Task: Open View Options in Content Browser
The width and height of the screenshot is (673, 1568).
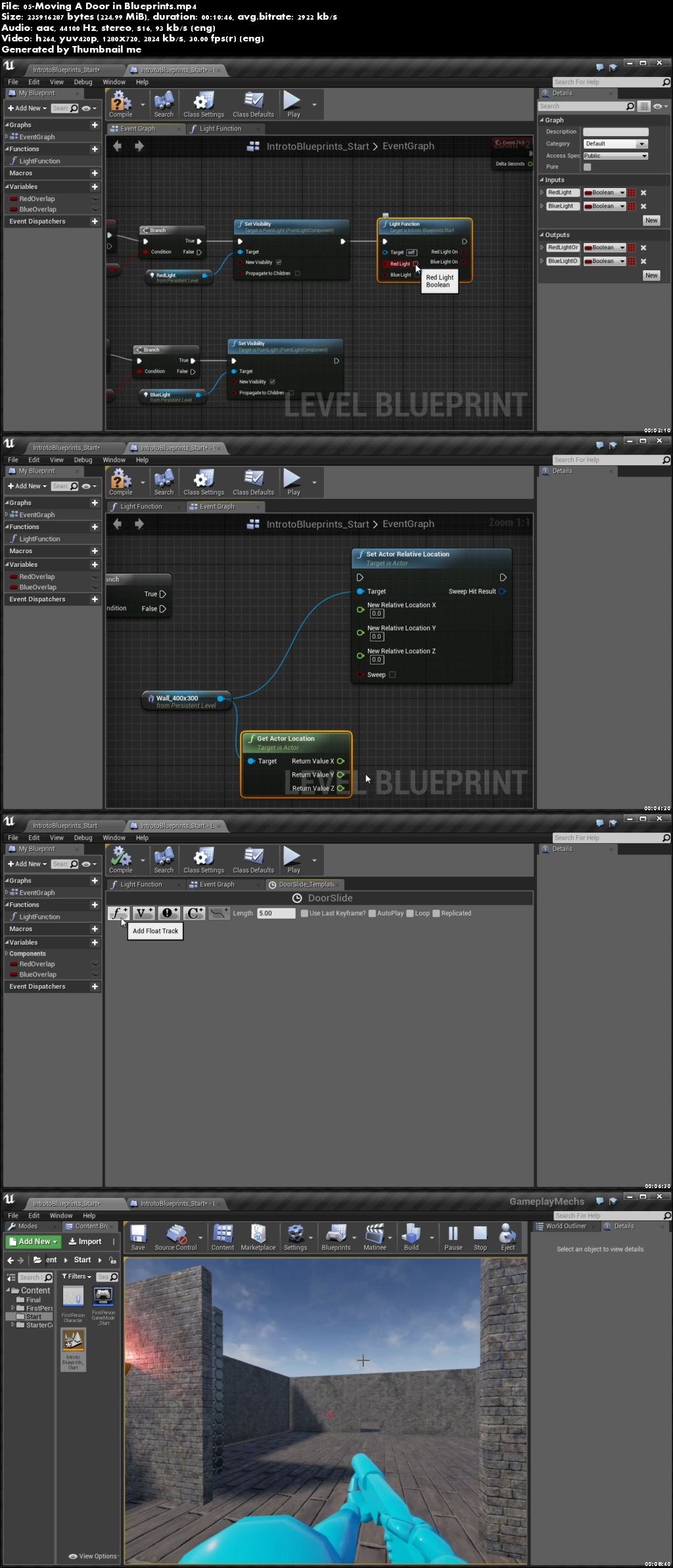Action: point(94,1556)
